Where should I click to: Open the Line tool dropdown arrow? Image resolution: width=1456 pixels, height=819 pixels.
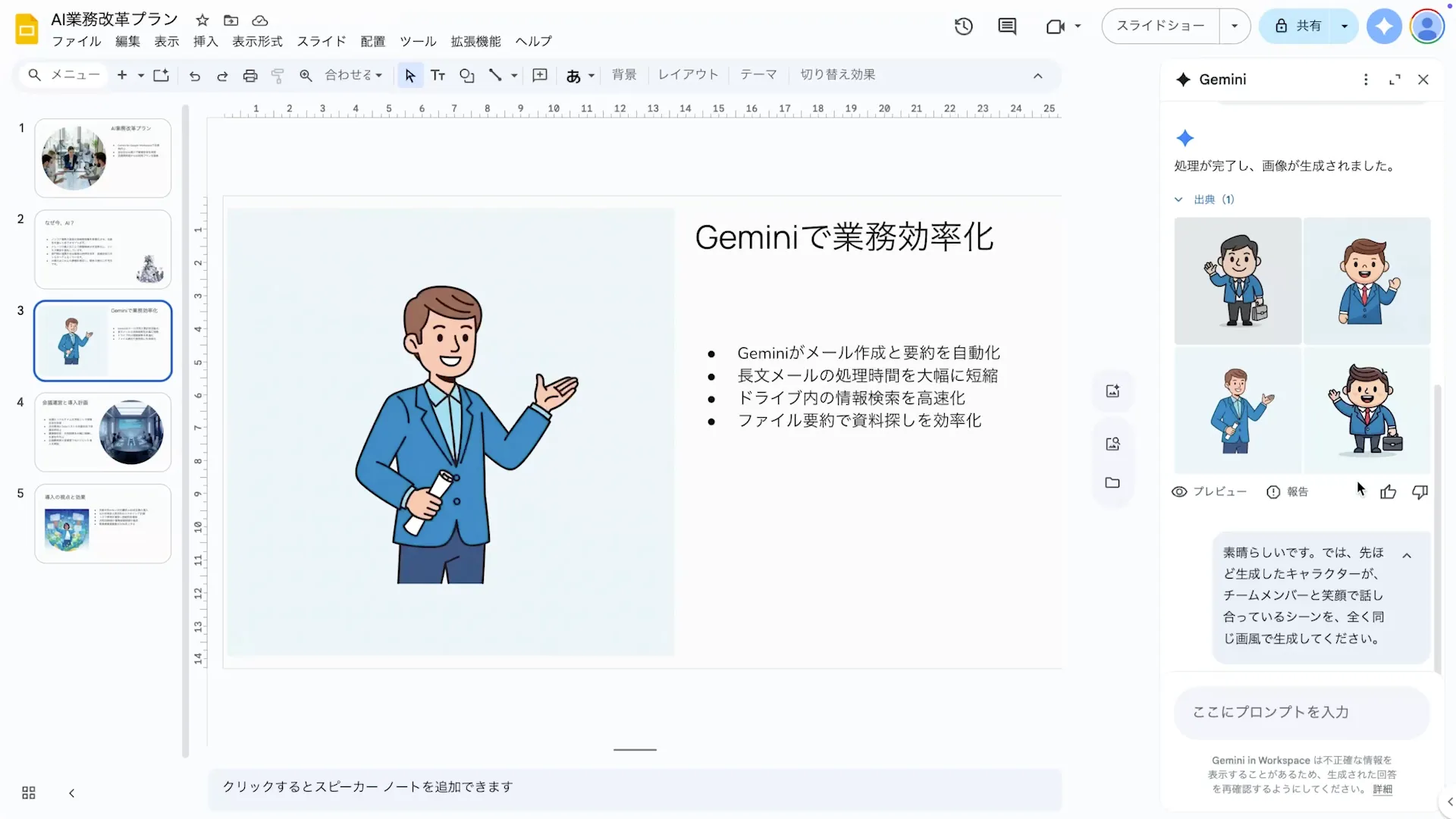point(513,75)
